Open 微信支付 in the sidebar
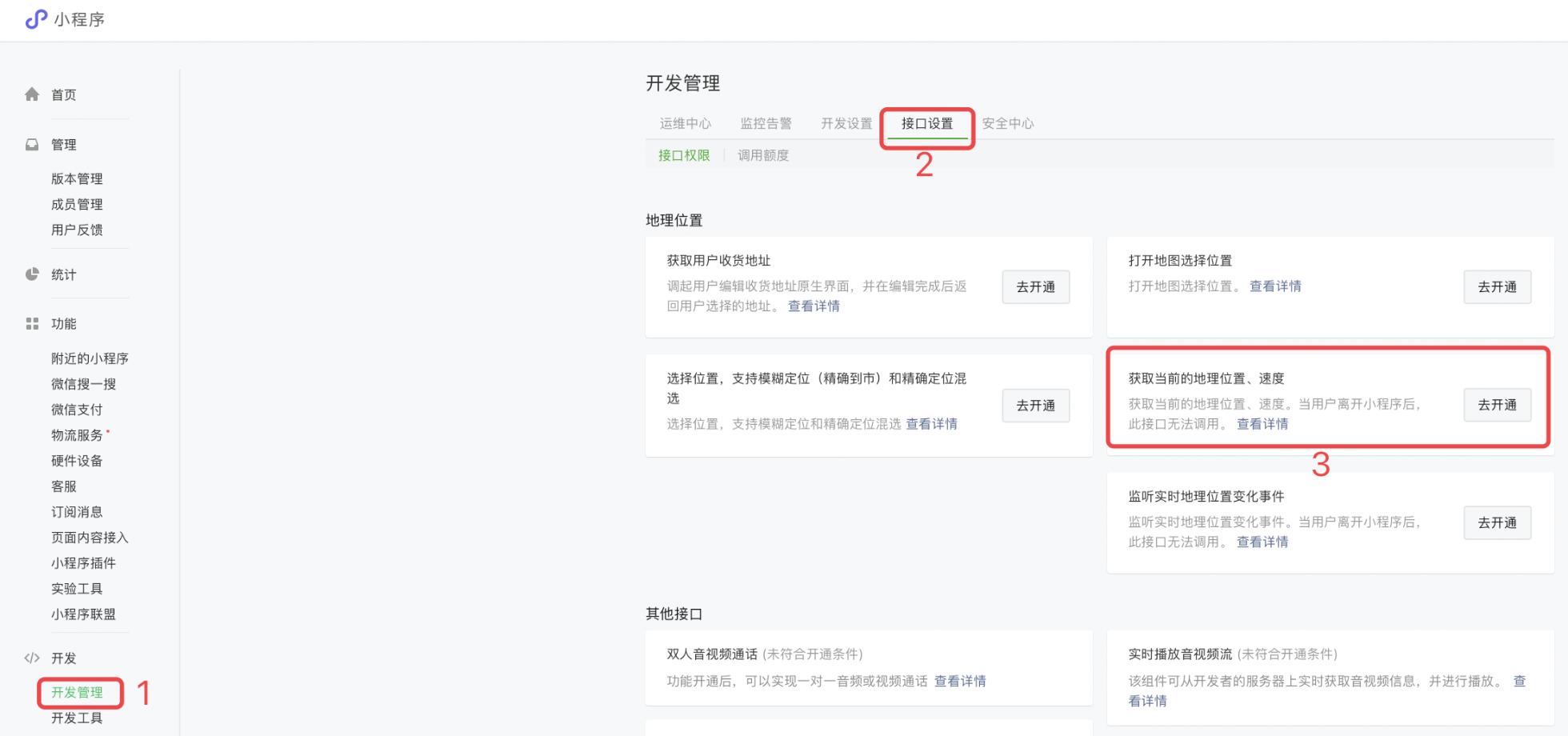Screen dimensions: 1568x736 click(x=77, y=410)
